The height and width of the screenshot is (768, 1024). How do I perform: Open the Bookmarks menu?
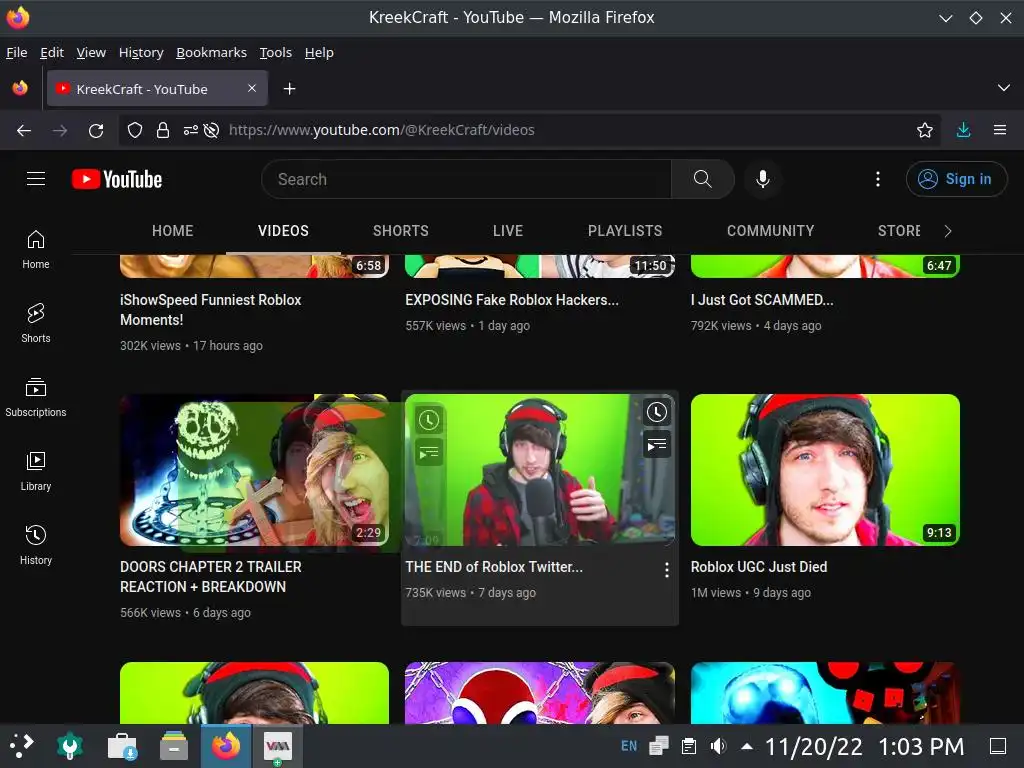coord(212,52)
